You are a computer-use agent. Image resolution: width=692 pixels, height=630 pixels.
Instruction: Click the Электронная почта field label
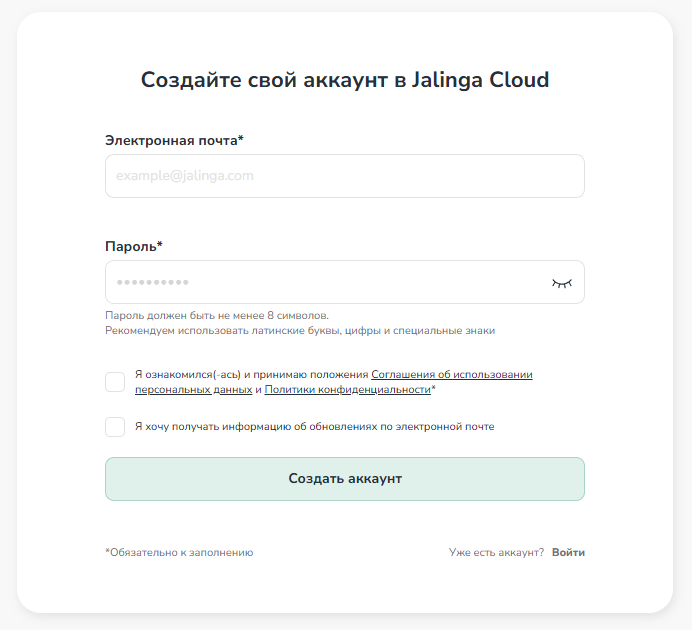174,141
